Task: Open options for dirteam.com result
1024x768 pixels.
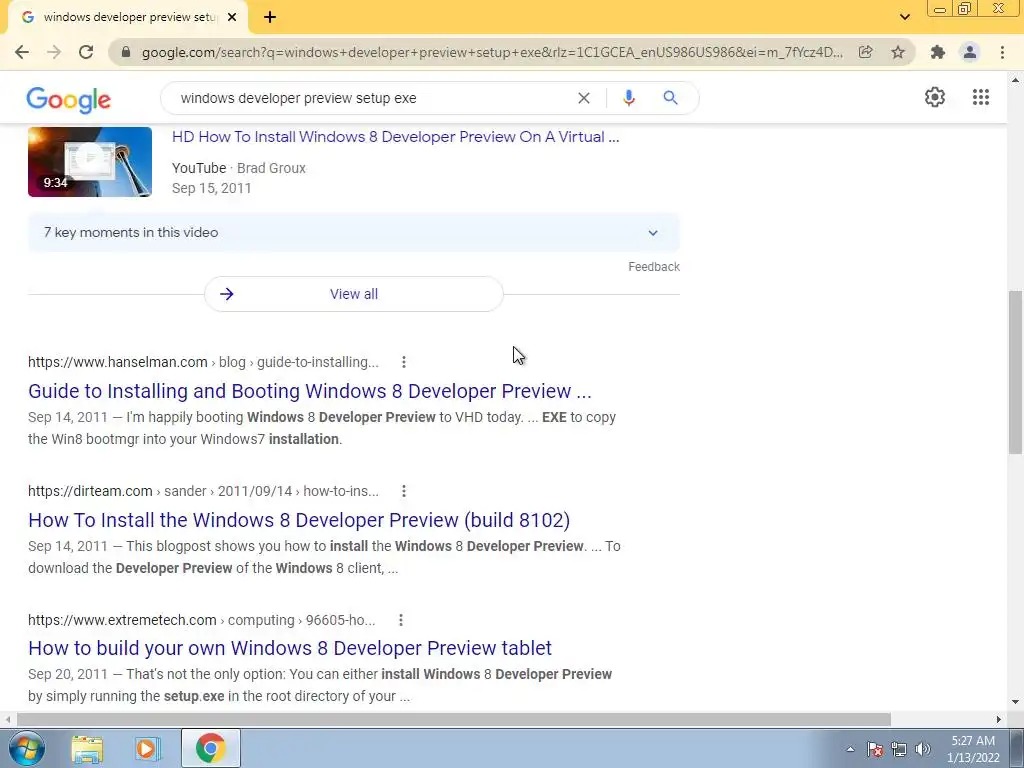Action: pyautogui.click(x=404, y=491)
